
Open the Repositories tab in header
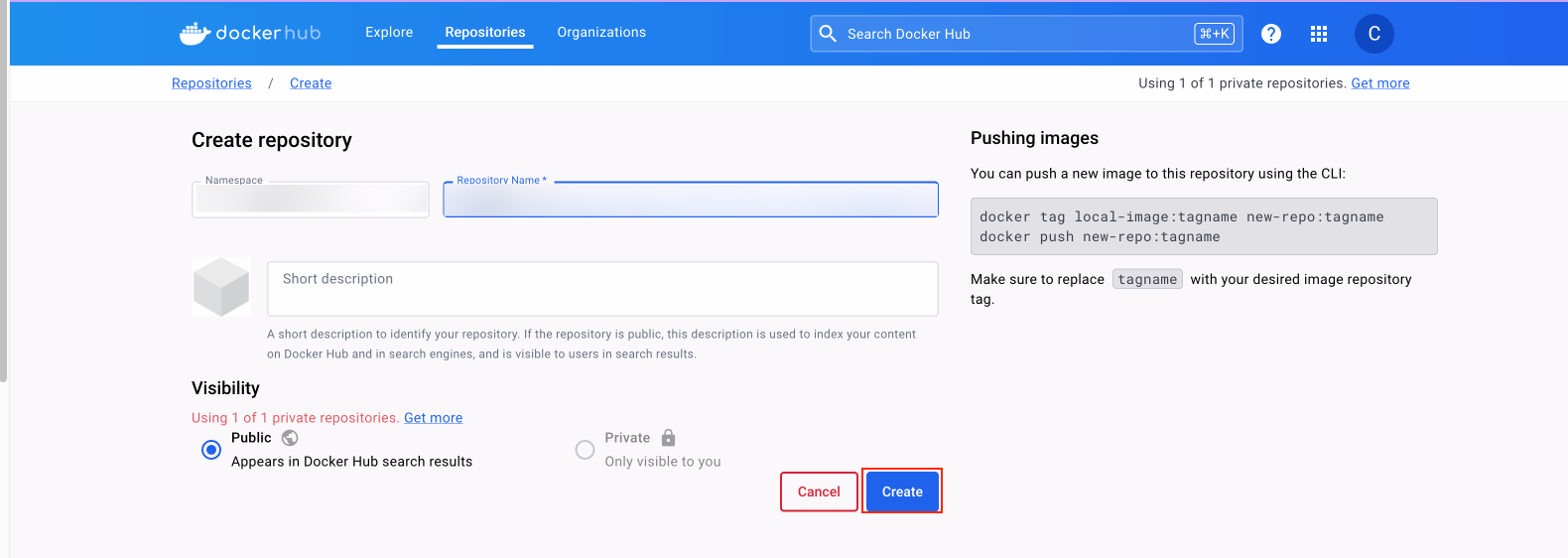pyautogui.click(x=485, y=33)
